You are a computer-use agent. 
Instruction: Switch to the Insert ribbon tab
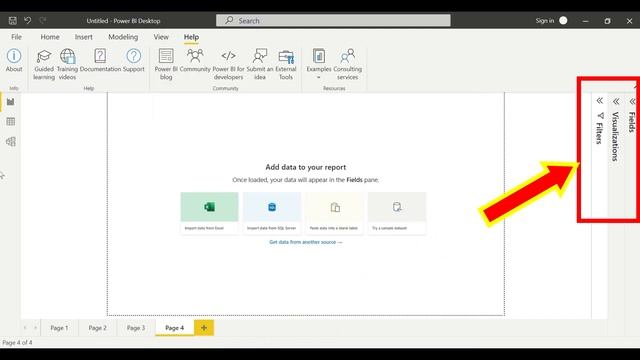click(x=83, y=37)
